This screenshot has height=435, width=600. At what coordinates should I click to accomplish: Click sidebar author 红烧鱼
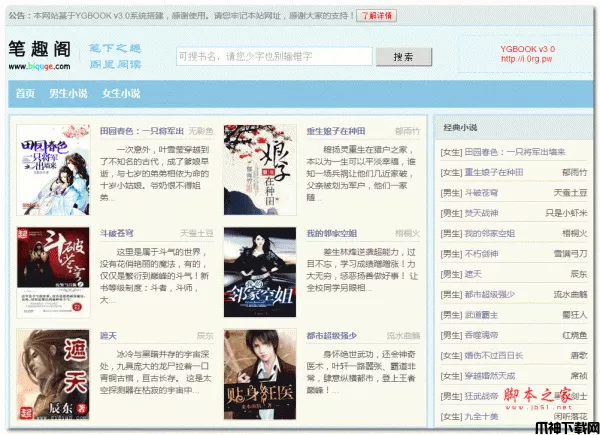tap(575, 335)
